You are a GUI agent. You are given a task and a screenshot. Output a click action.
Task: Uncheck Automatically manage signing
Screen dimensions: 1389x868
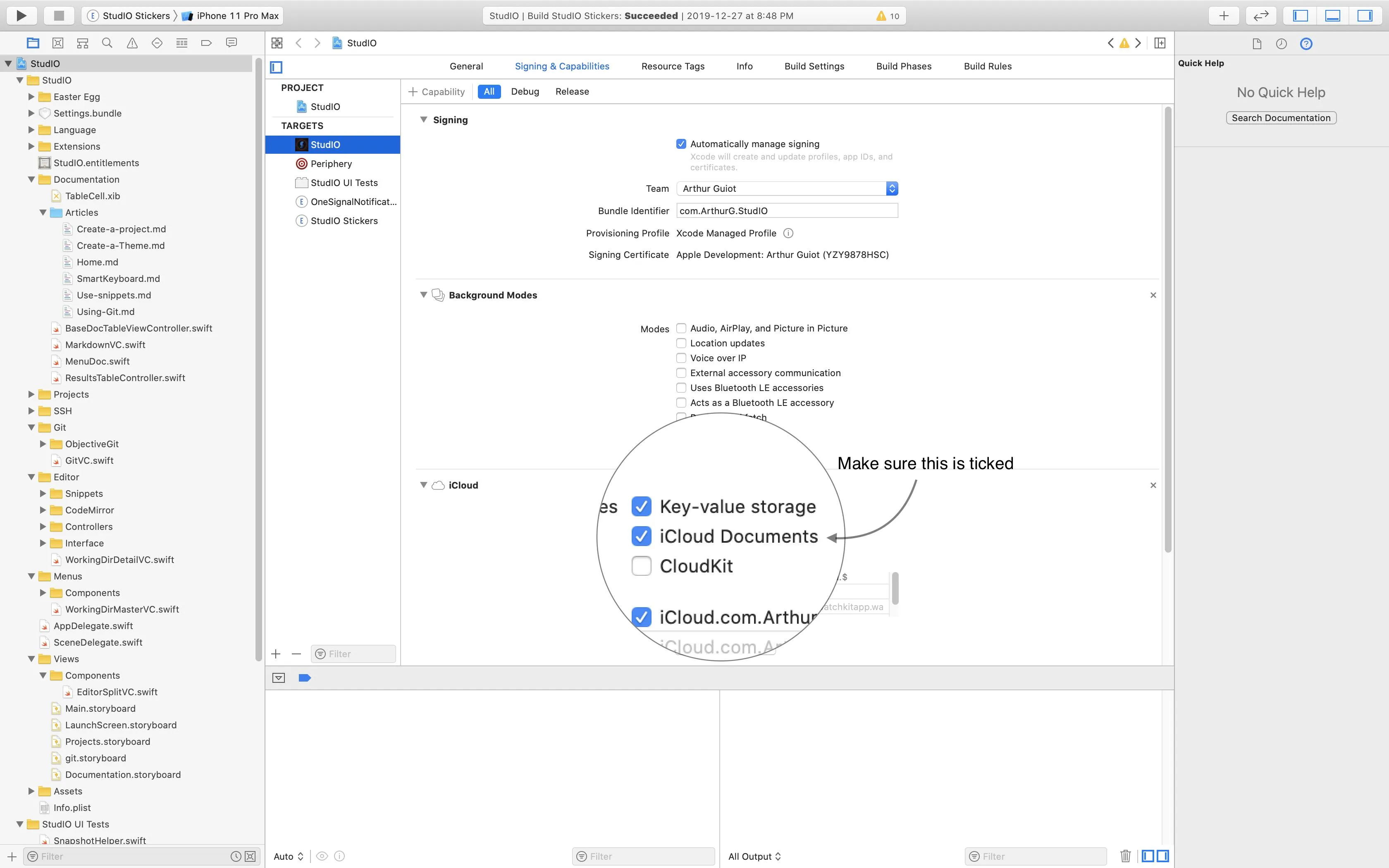[x=681, y=144]
